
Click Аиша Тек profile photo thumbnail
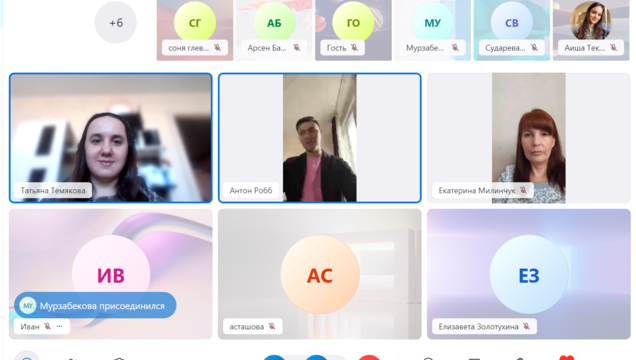point(591,20)
